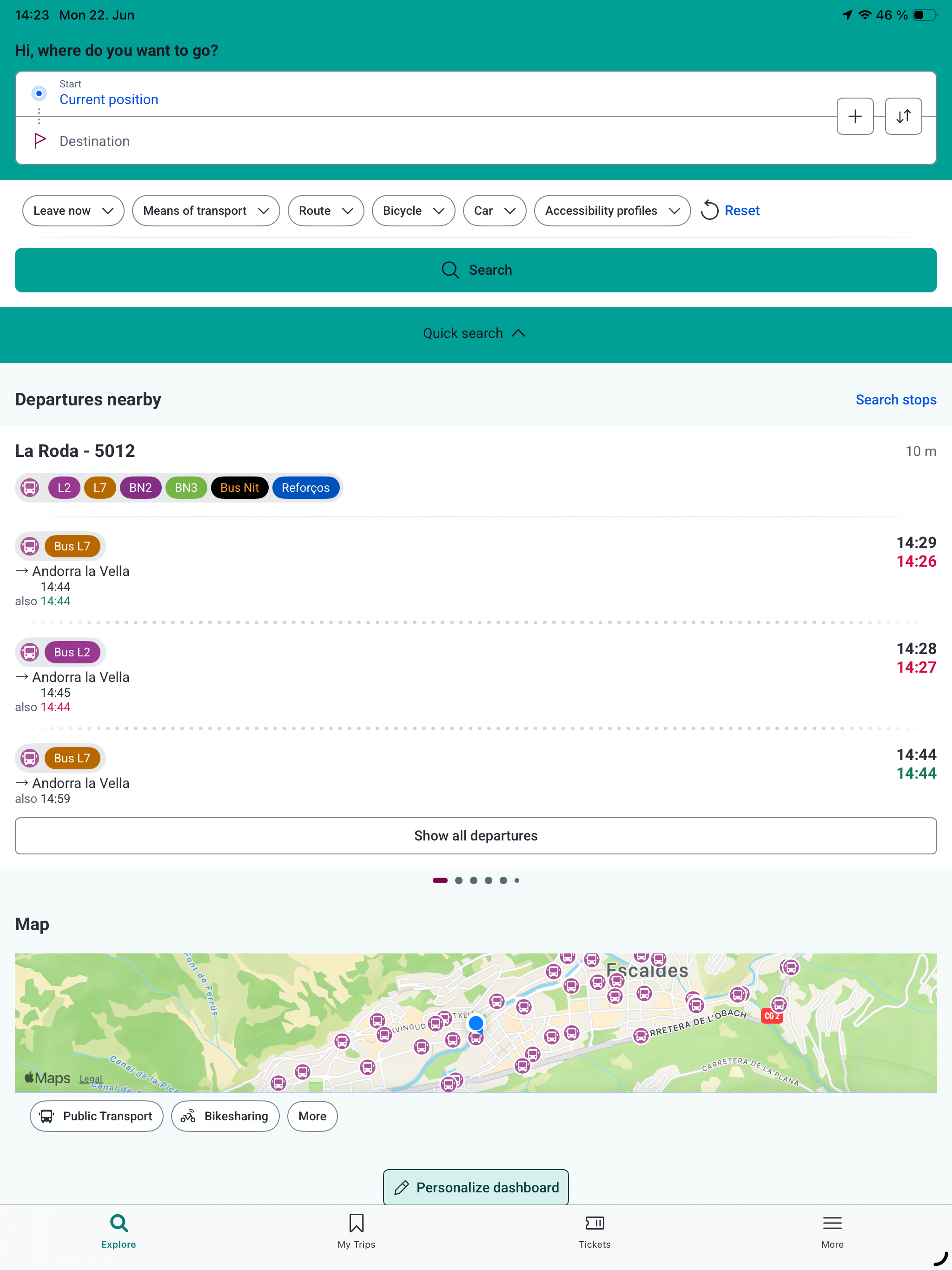952x1270 pixels.
Task: Tap the destination flag icon
Action: tap(40, 141)
